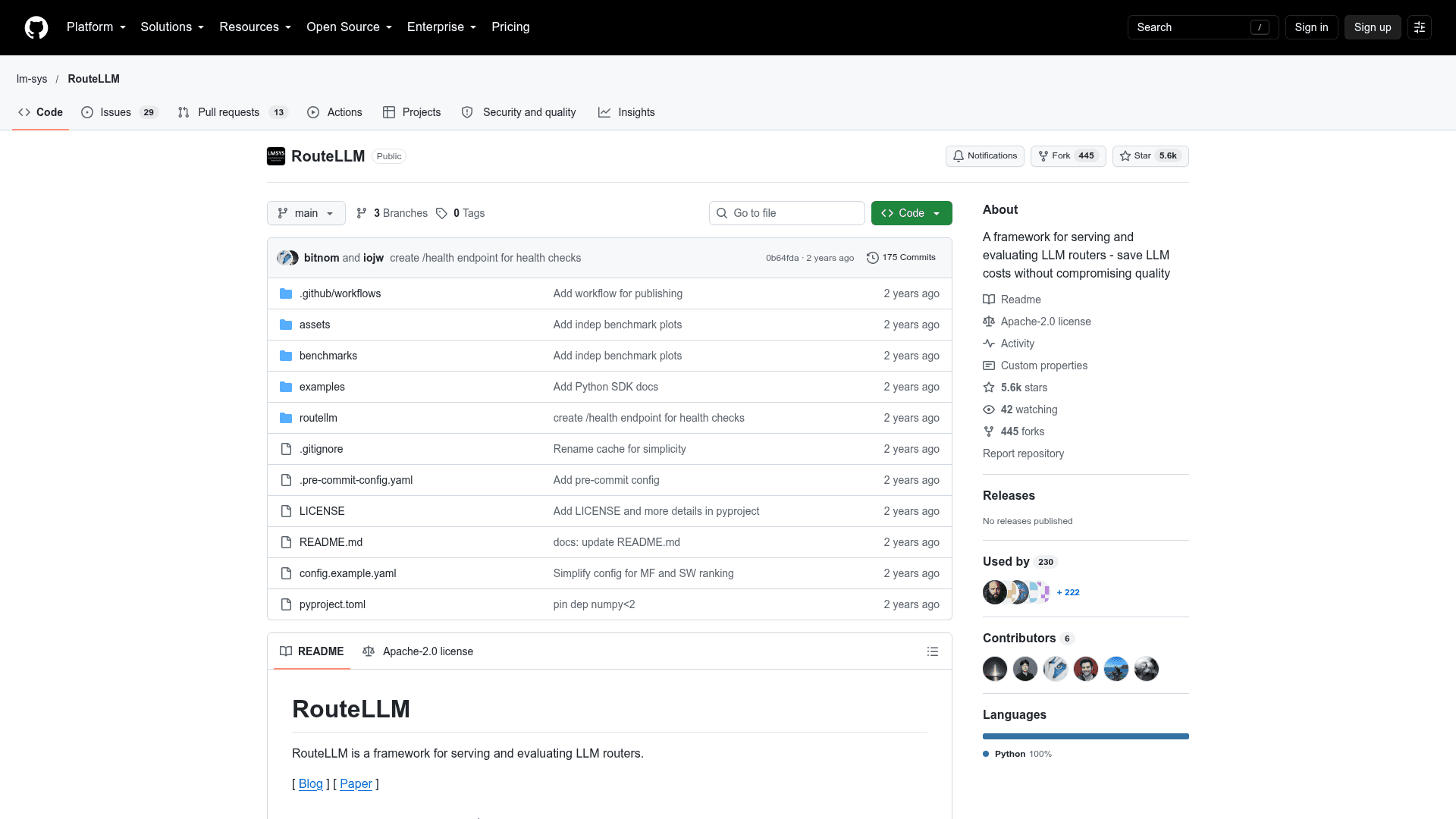Open the config.example.yaml file
Image resolution: width=1456 pixels, height=819 pixels.
pyautogui.click(x=347, y=573)
